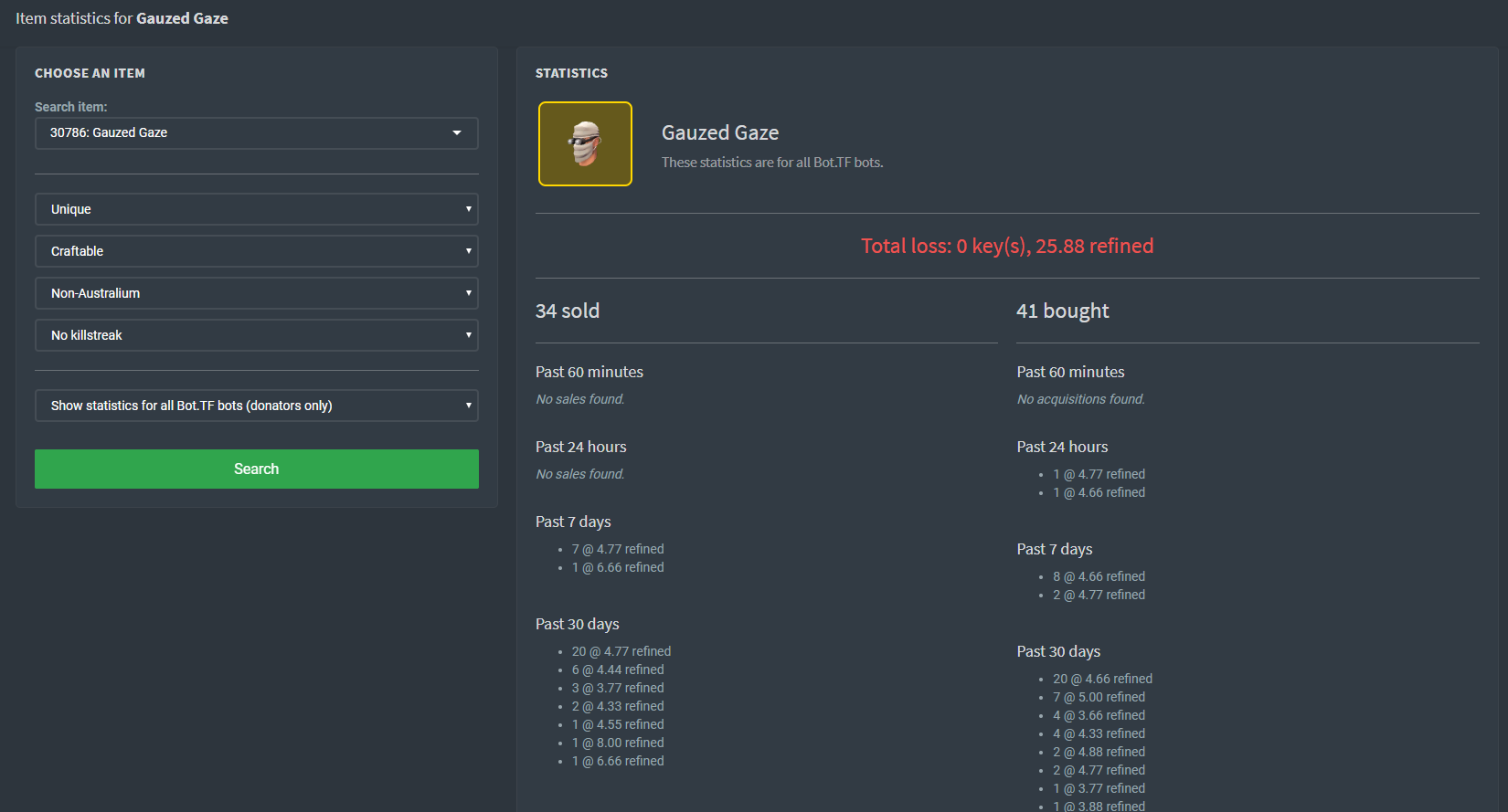Click the Search item label
The height and width of the screenshot is (812, 1508).
tap(71, 107)
